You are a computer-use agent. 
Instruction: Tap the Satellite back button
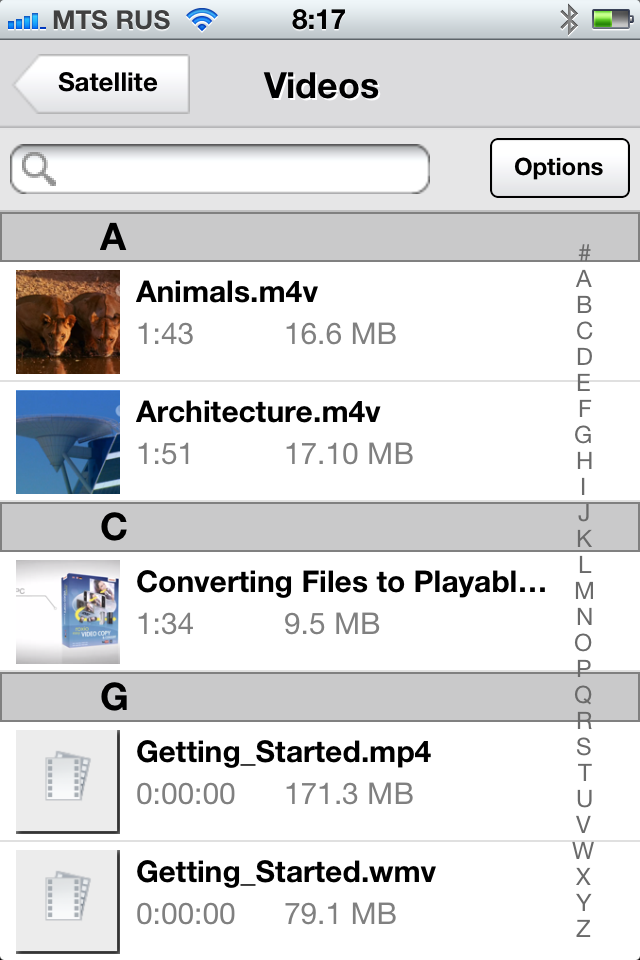(x=104, y=84)
